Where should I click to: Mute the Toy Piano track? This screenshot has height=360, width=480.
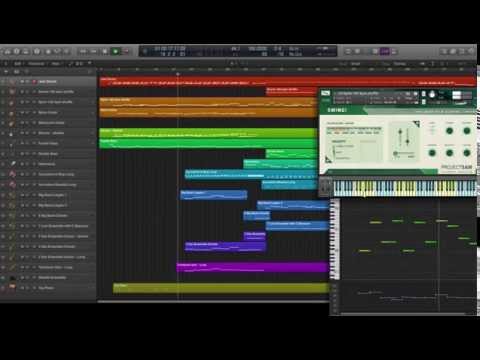(22, 288)
